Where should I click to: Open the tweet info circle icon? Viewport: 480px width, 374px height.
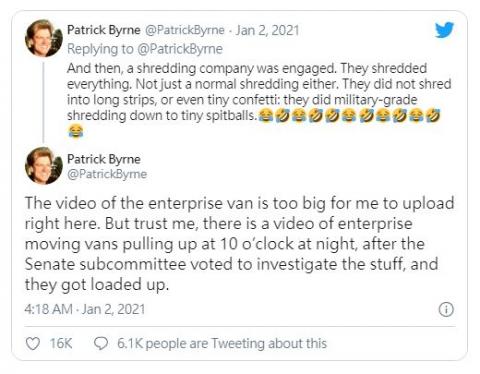[446, 310]
